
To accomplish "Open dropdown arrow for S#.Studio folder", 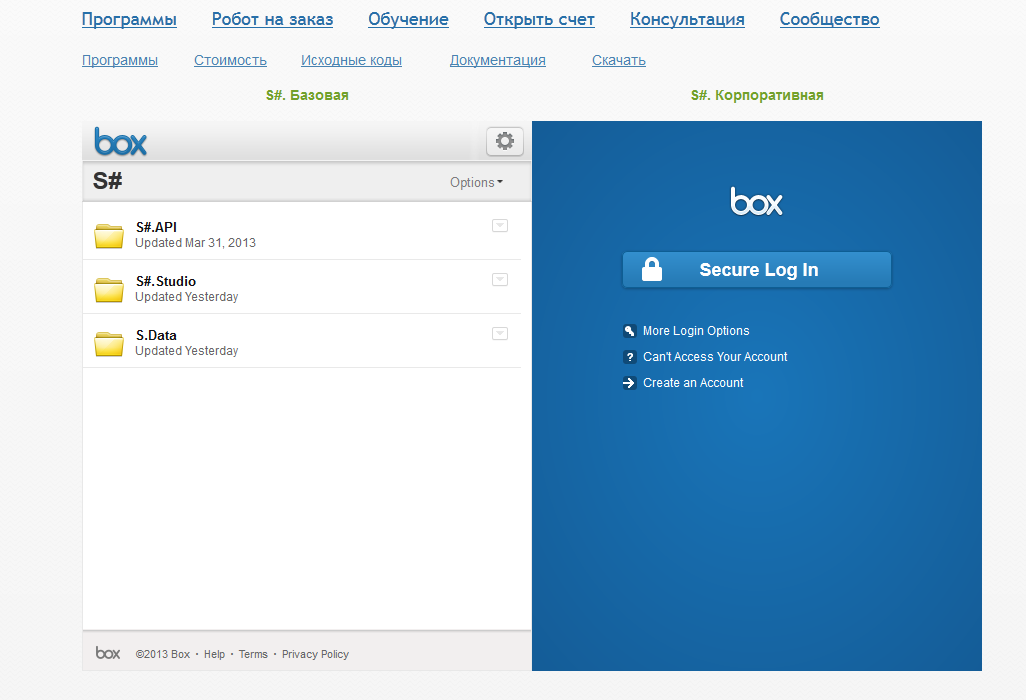I will pyautogui.click(x=500, y=280).
